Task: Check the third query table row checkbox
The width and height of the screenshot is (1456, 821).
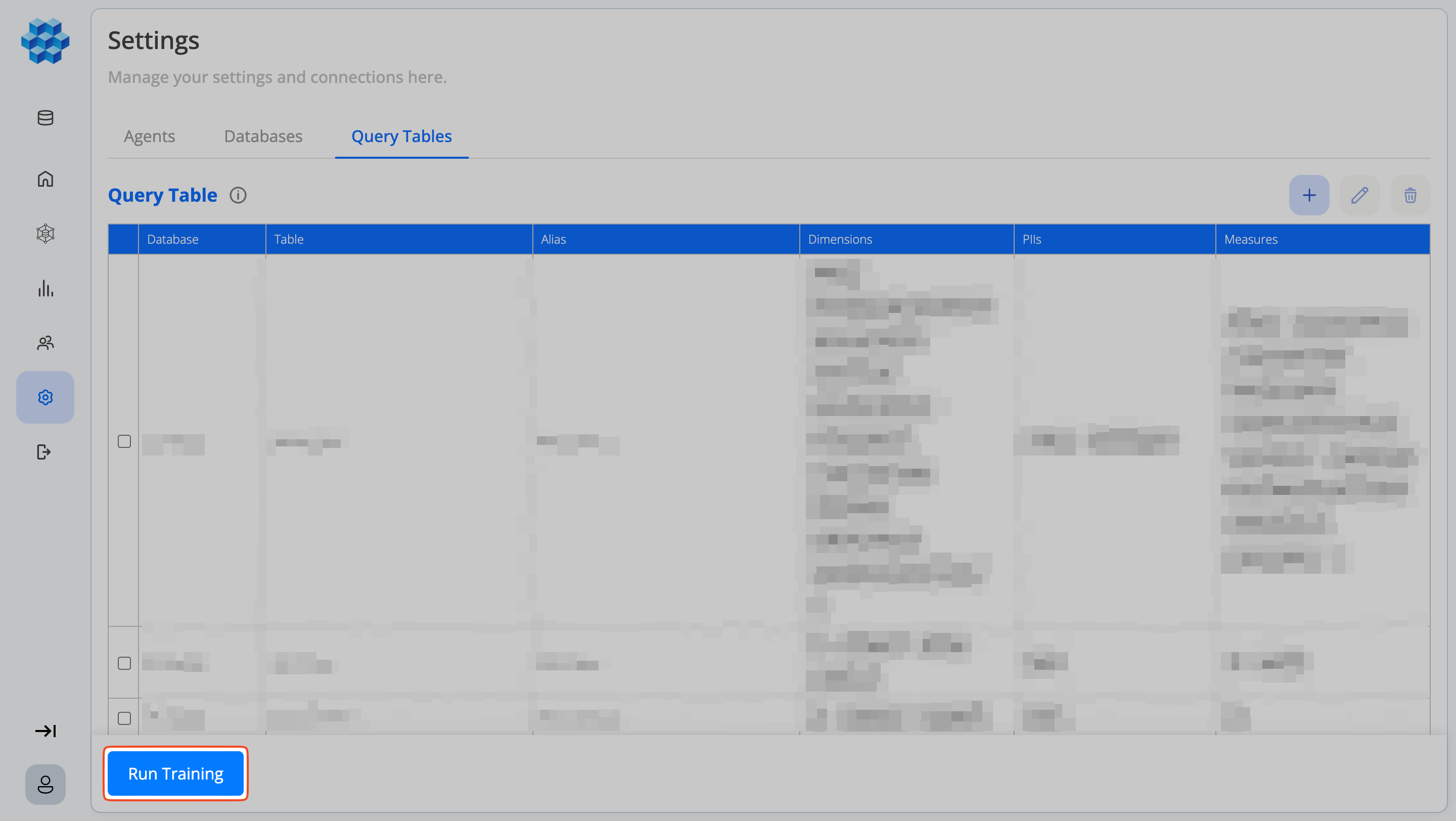Action: 124,717
